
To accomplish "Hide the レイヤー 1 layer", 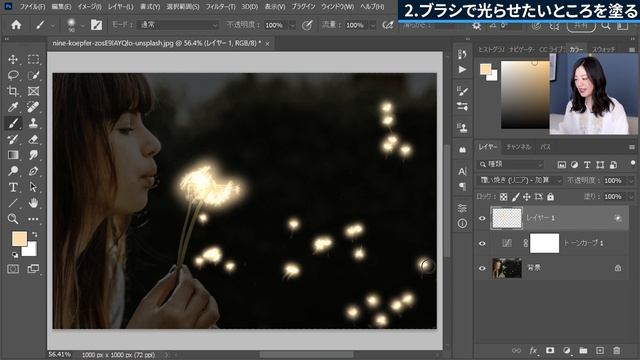I will (482, 218).
